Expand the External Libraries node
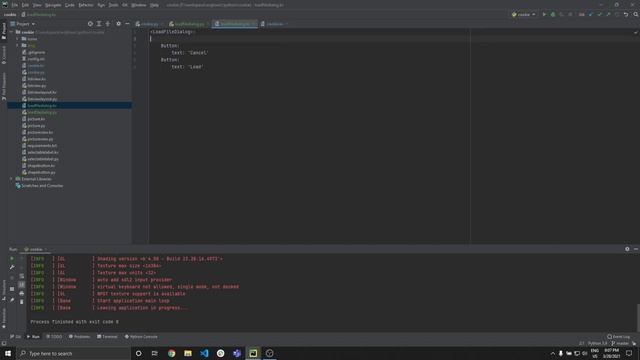The image size is (640, 360). [x=12, y=179]
